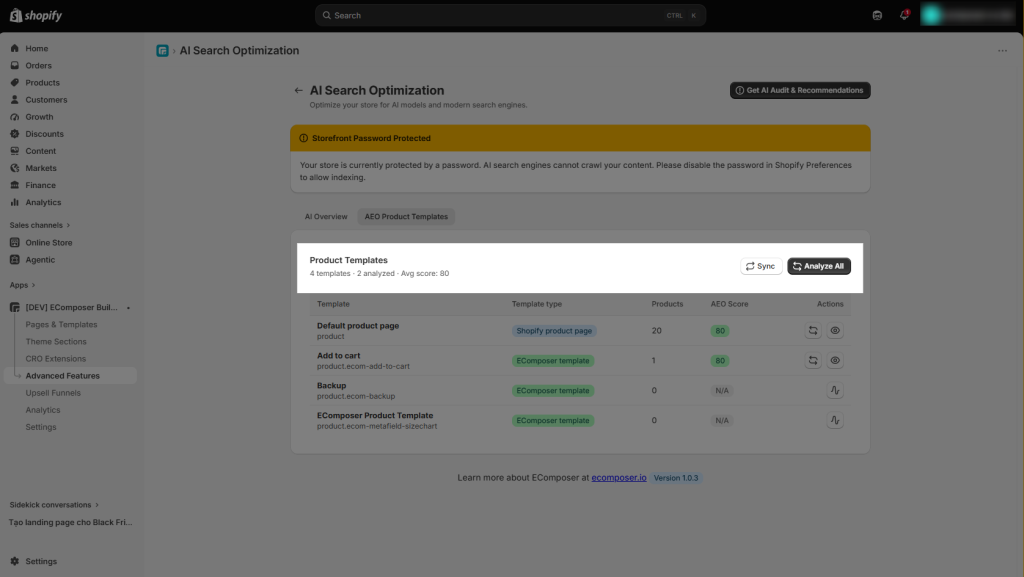Click EComposer app icon in breadcrumb
The height and width of the screenshot is (577, 1024).
(162, 51)
